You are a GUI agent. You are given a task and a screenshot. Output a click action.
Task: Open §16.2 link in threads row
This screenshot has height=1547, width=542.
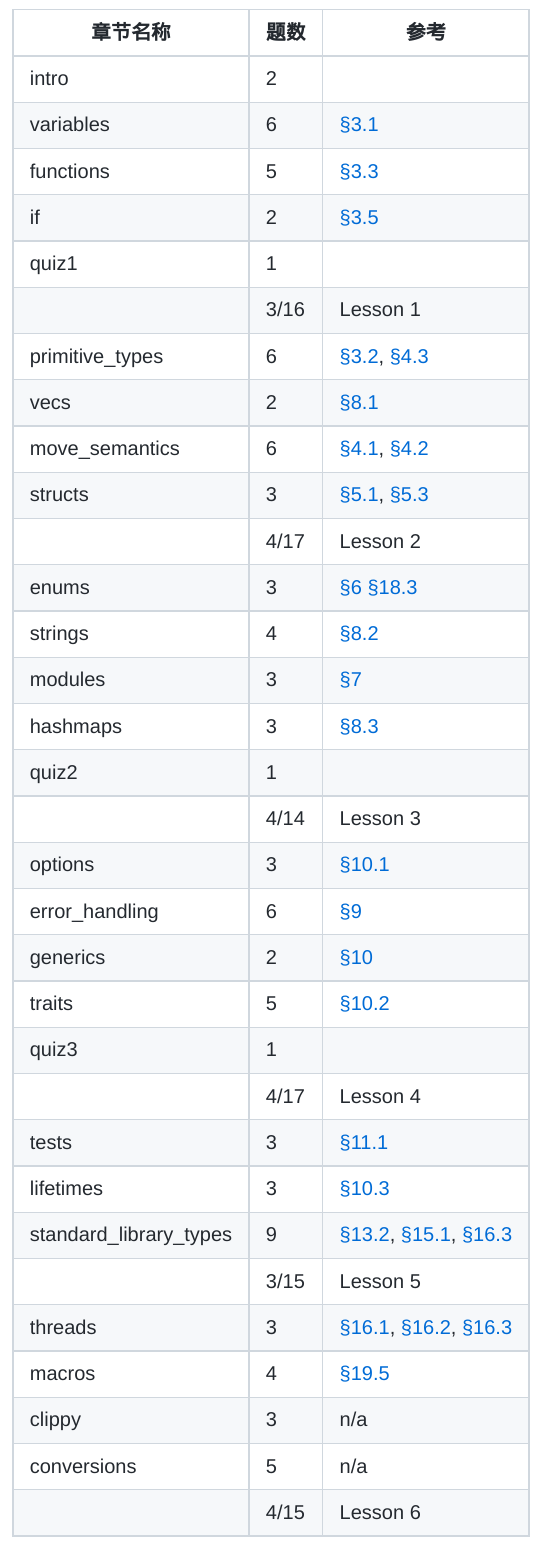click(426, 1327)
